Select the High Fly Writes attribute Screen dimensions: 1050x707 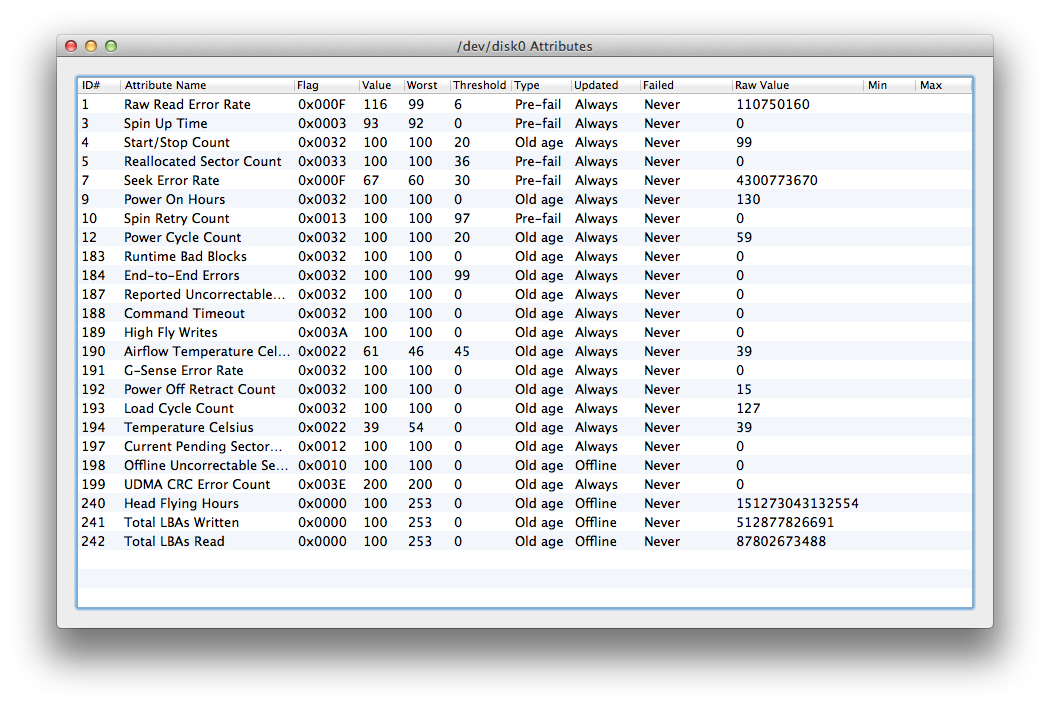tap(525, 333)
